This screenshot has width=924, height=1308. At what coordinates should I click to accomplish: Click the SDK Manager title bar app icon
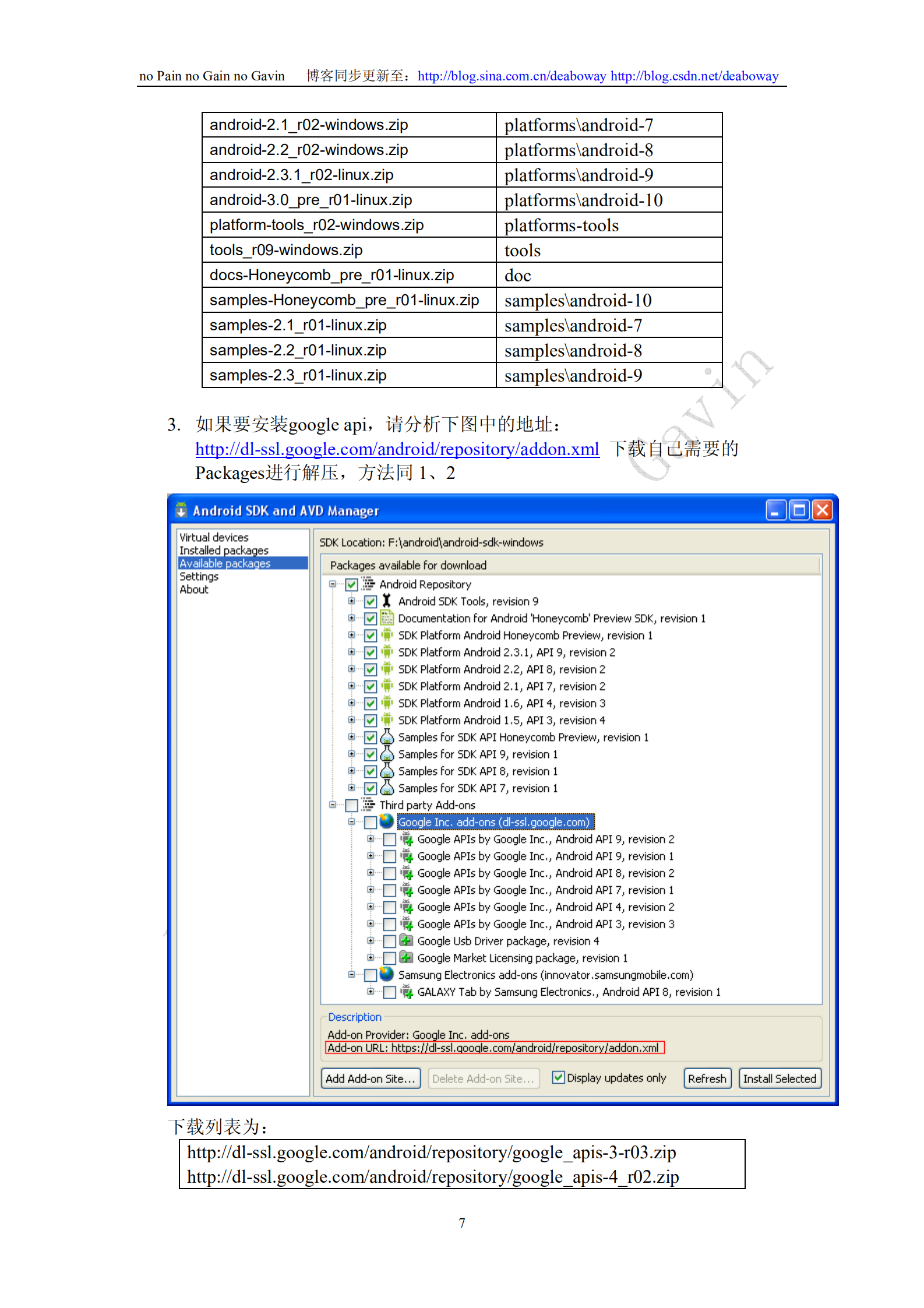tap(181, 510)
